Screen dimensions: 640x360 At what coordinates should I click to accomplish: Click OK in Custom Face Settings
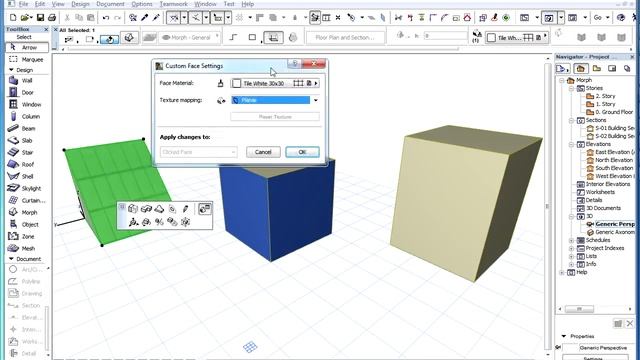point(302,152)
